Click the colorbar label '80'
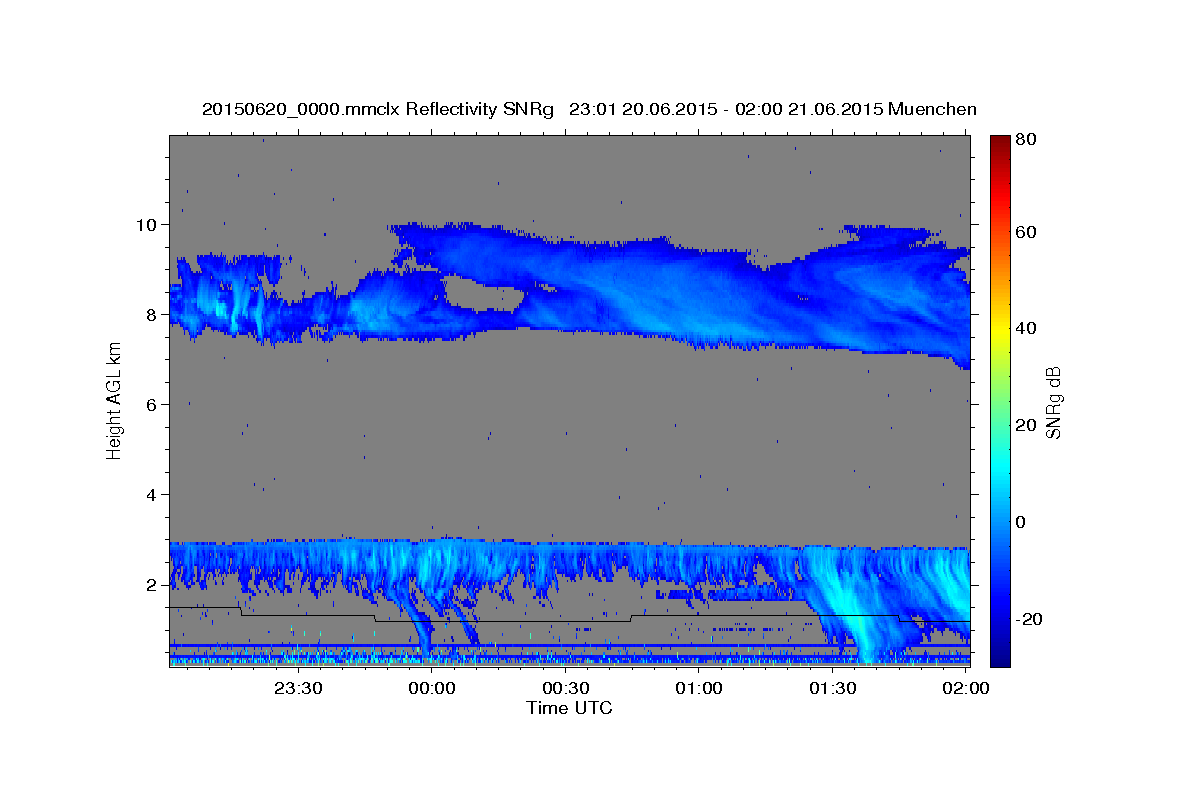 (x=1024, y=140)
